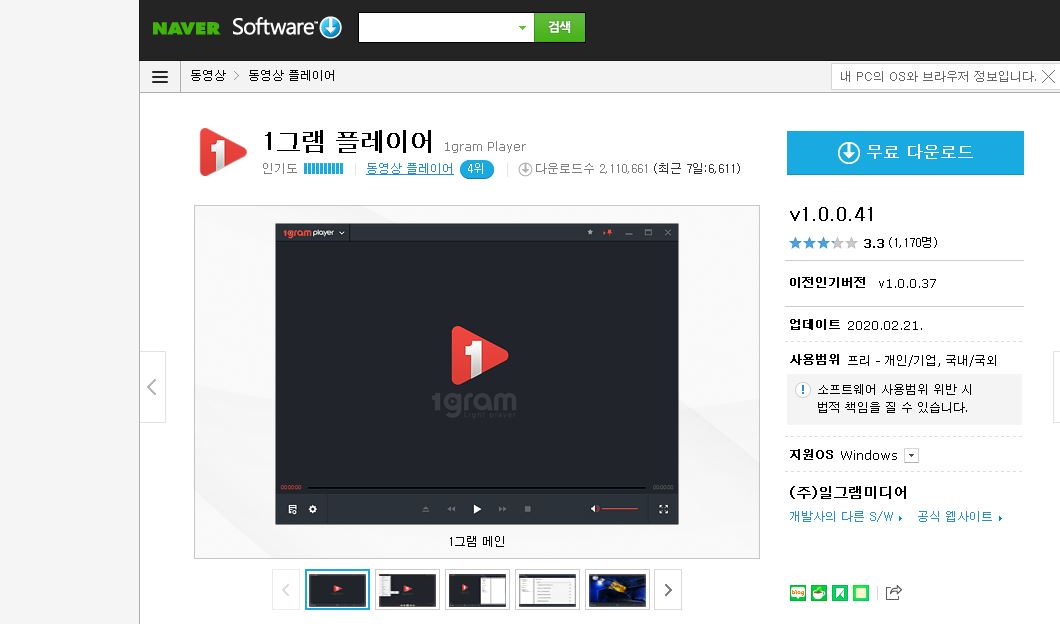The image size is (1060, 624).
Task: Click the eject icon in player screenshot
Action: 425,509
